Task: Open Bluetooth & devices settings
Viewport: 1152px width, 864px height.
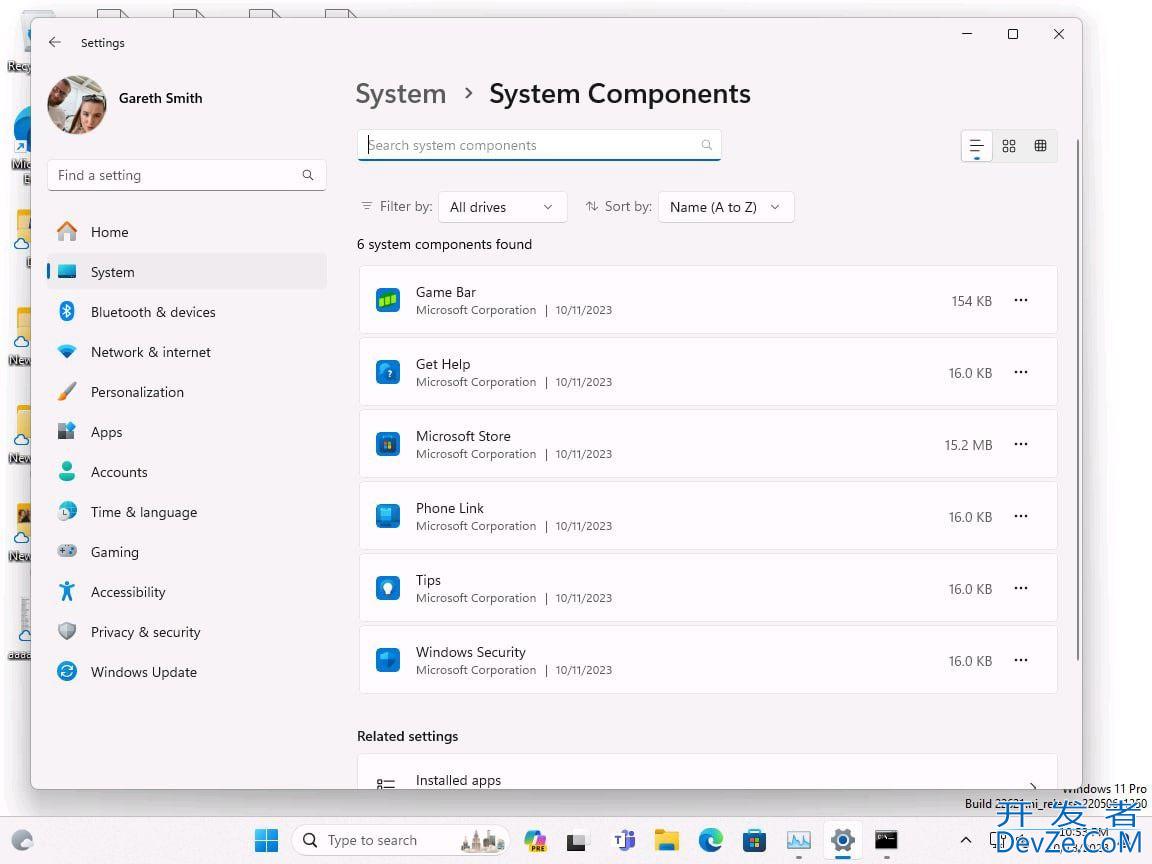Action: (x=187, y=312)
